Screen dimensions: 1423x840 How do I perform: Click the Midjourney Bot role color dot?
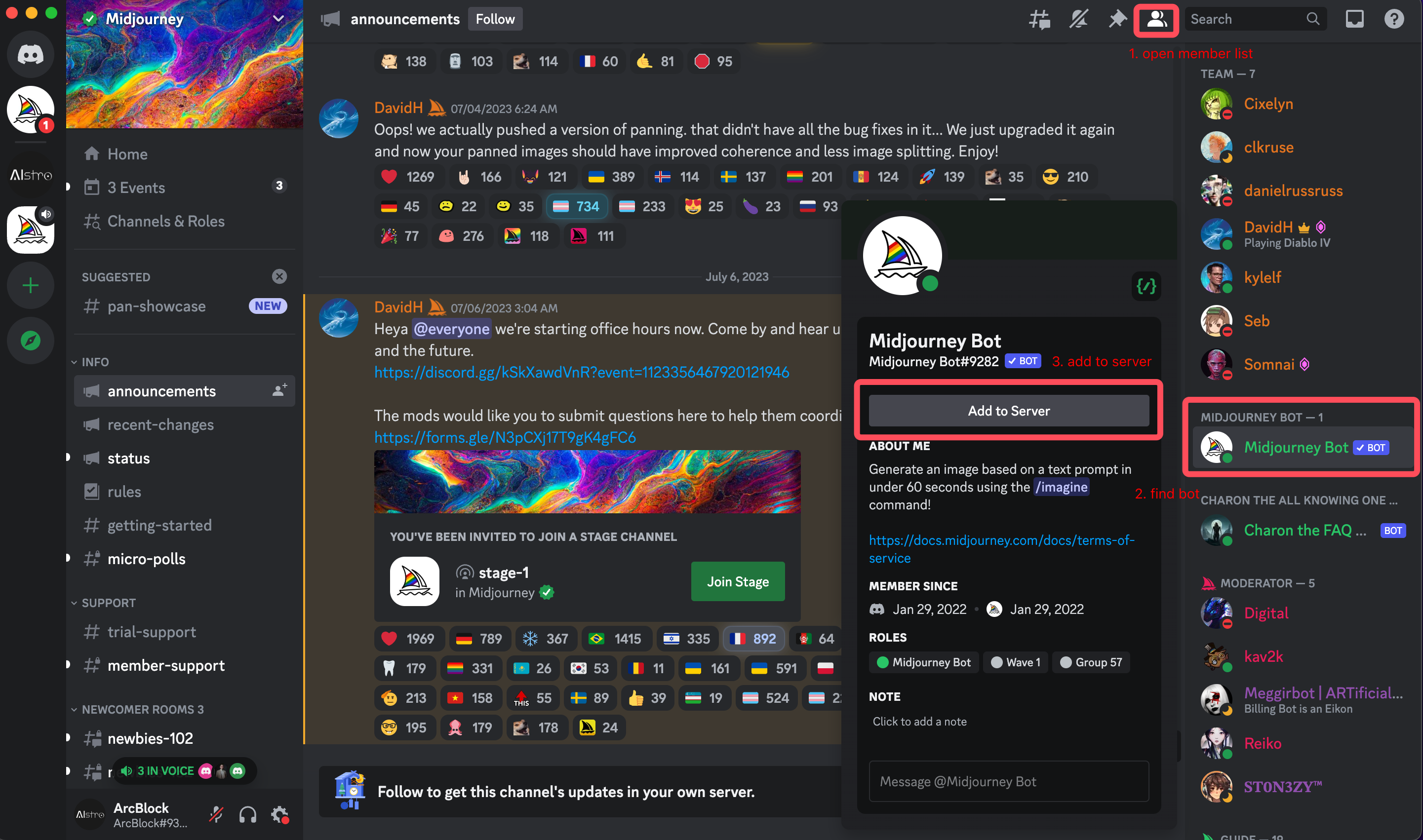pyautogui.click(x=882, y=662)
